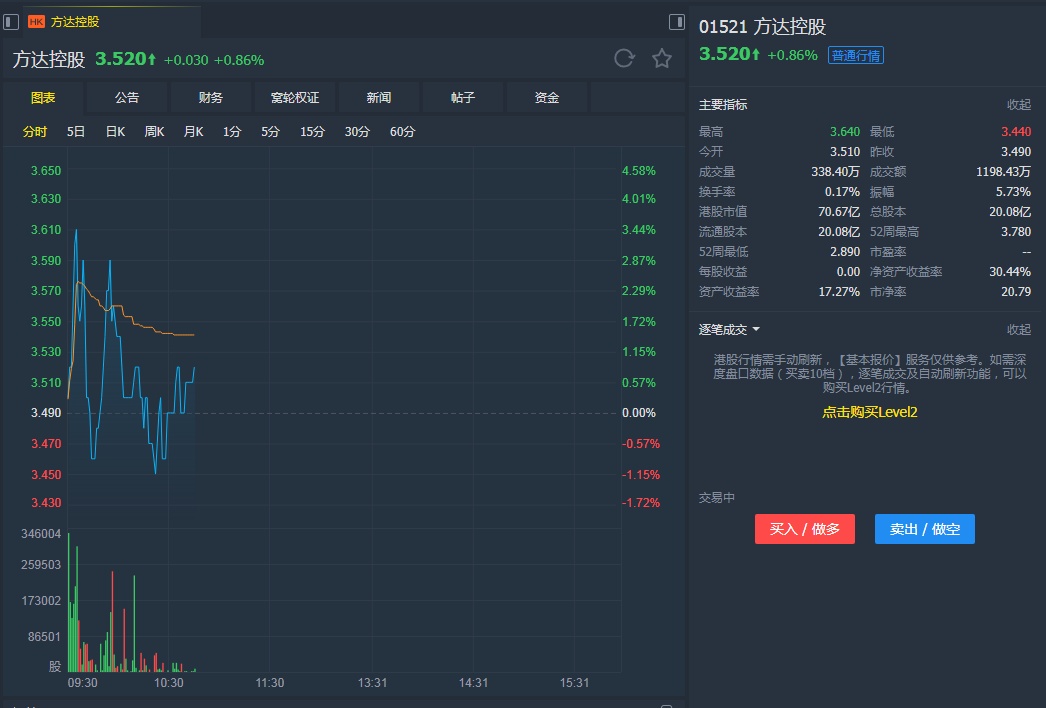The image size is (1046, 708).
Task: Add 方达控股 to favorites with the star
Action: 662,59
